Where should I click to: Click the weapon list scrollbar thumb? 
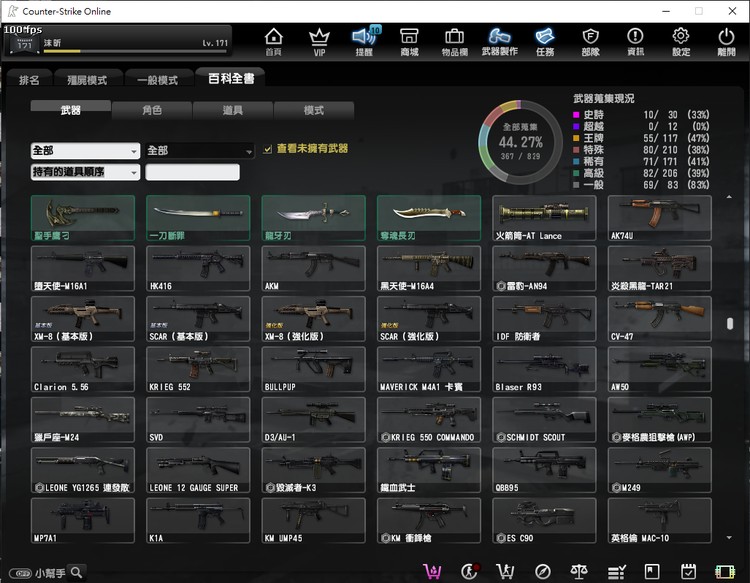click(729, 324)
